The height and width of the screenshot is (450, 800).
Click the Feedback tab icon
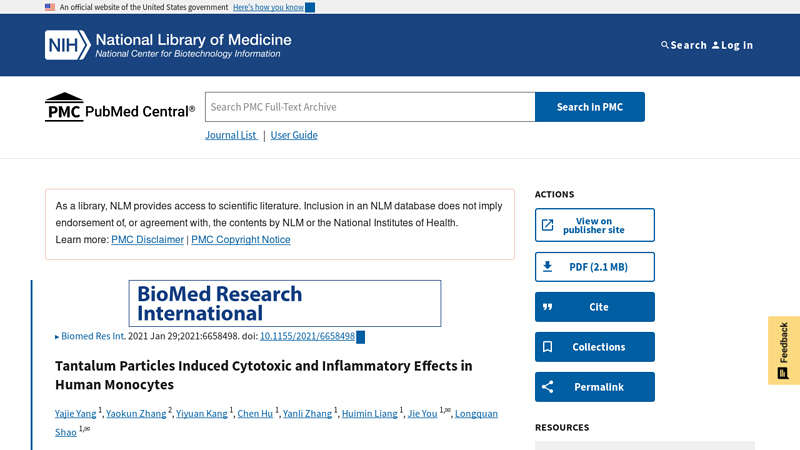tap(783, 373)
